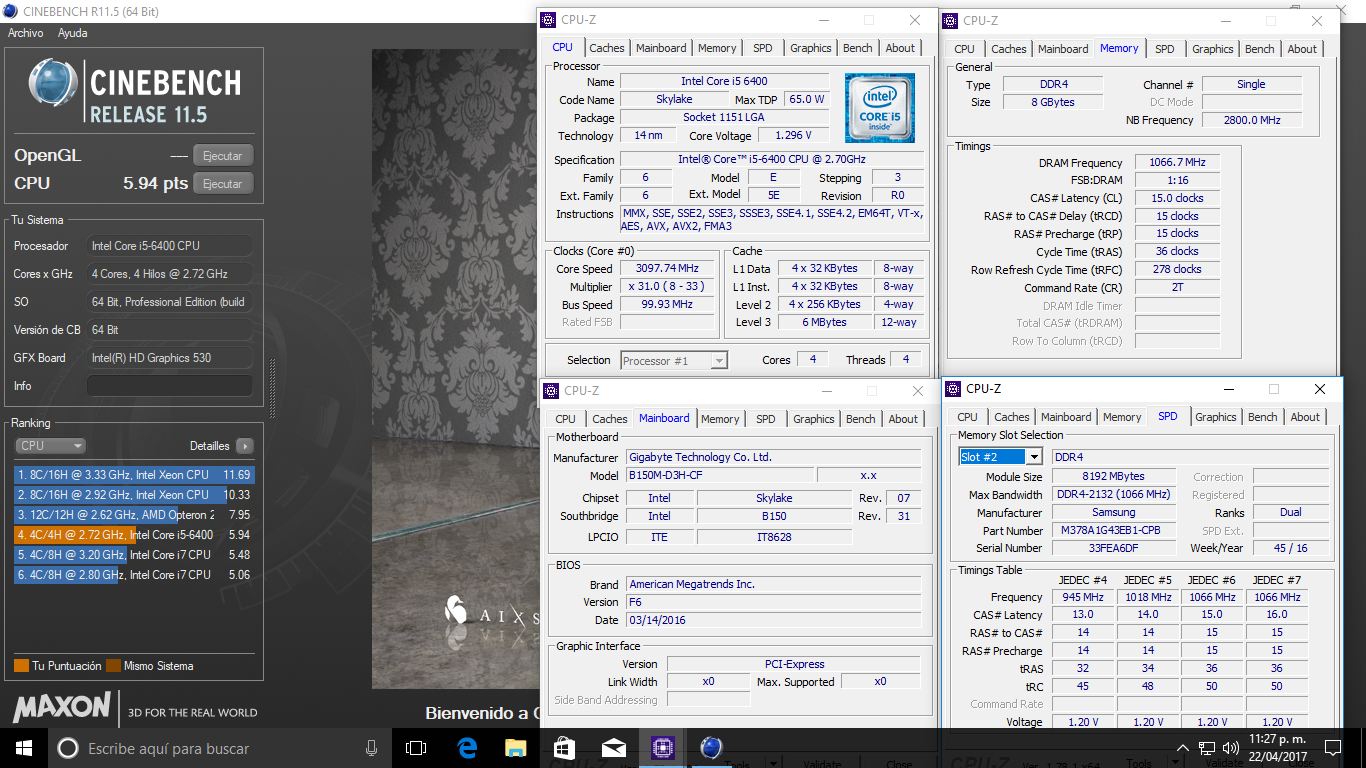
Task: Click the Info field in Tu Sistema
Action: [x=170, y=386]
